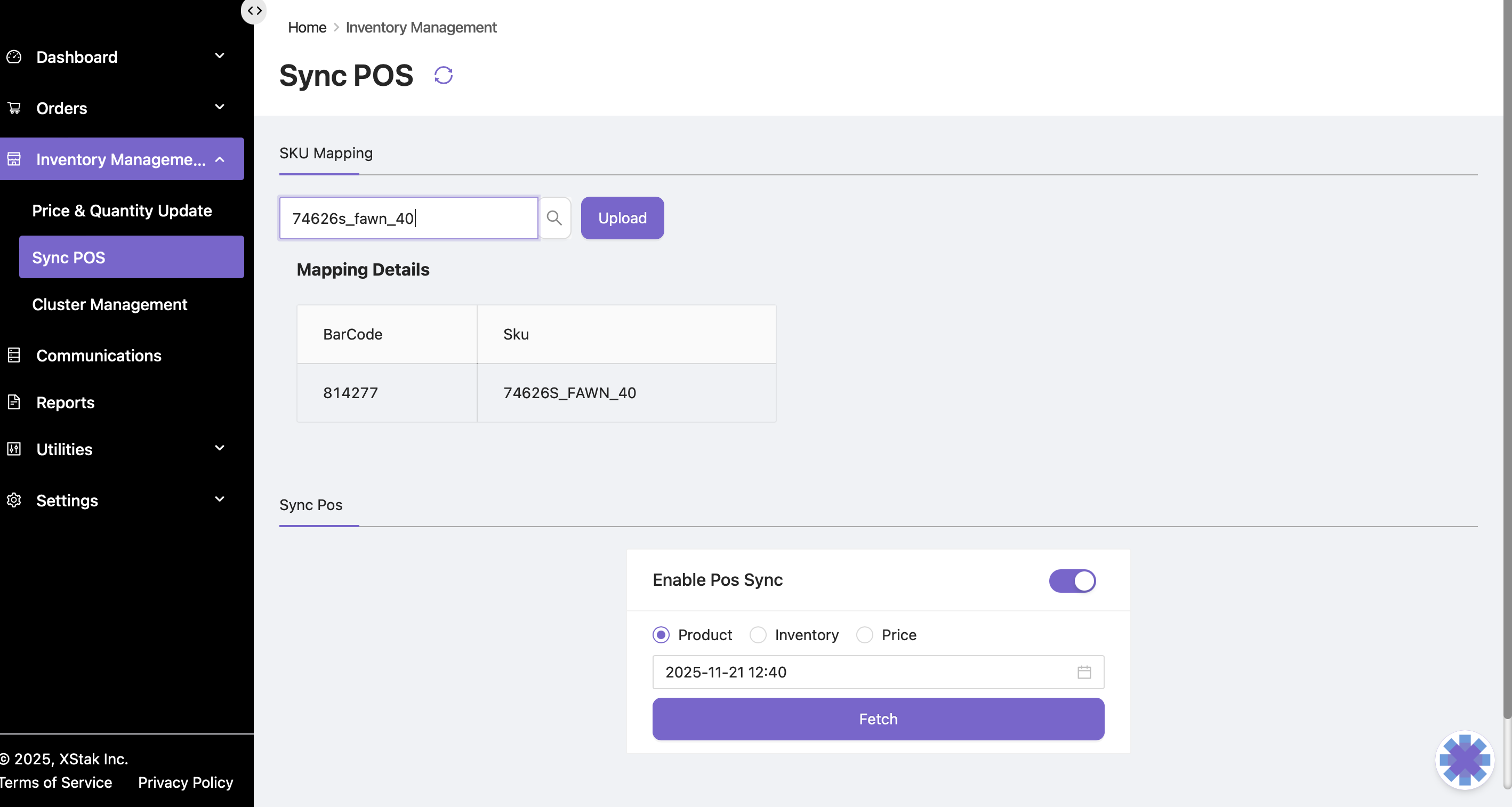Click the refresh icon beside Sync POS title

tap(443, 76)
